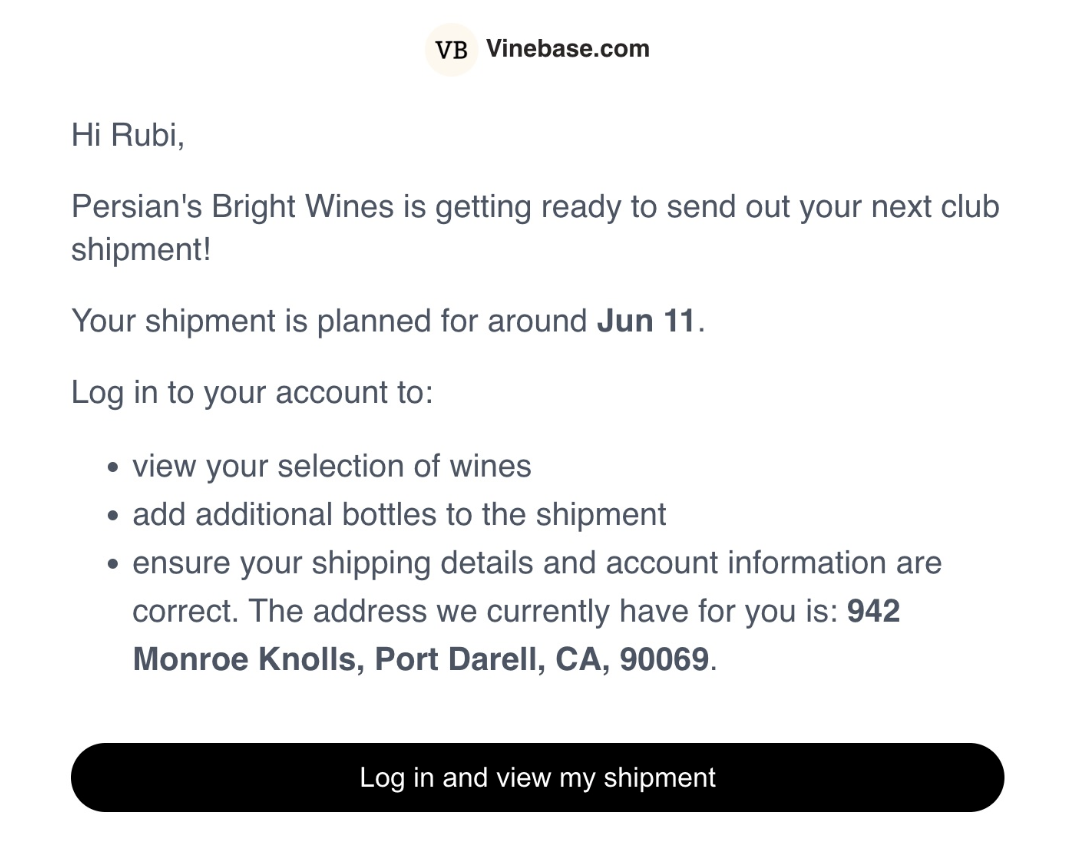1080x854 pixels.
Task: Click the "Log in to your account to:" line
Action: (252, 392)
